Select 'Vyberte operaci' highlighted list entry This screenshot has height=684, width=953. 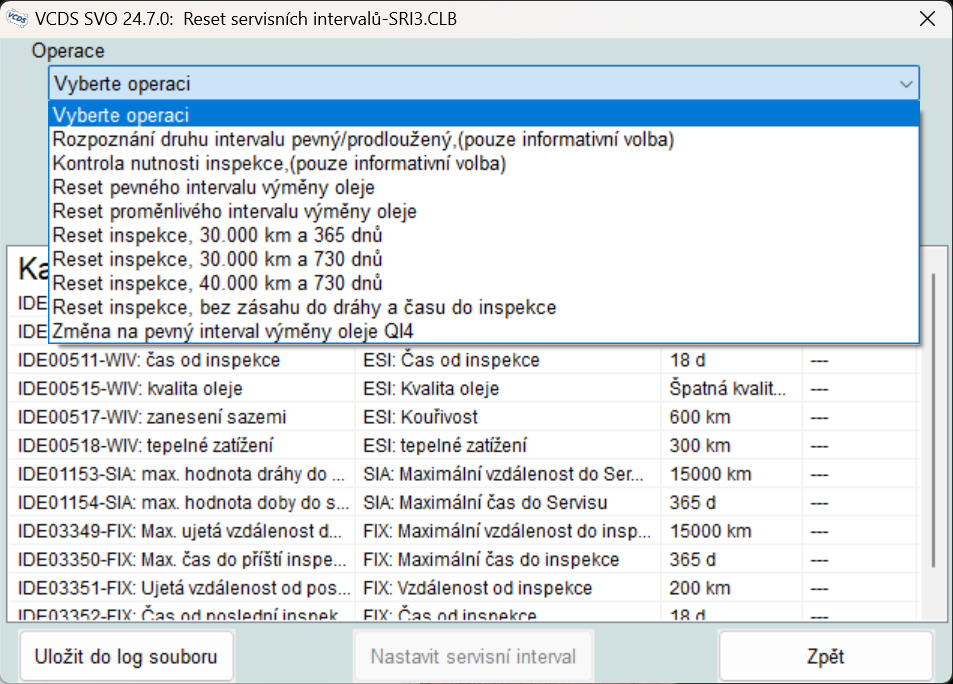coord(484,115)
